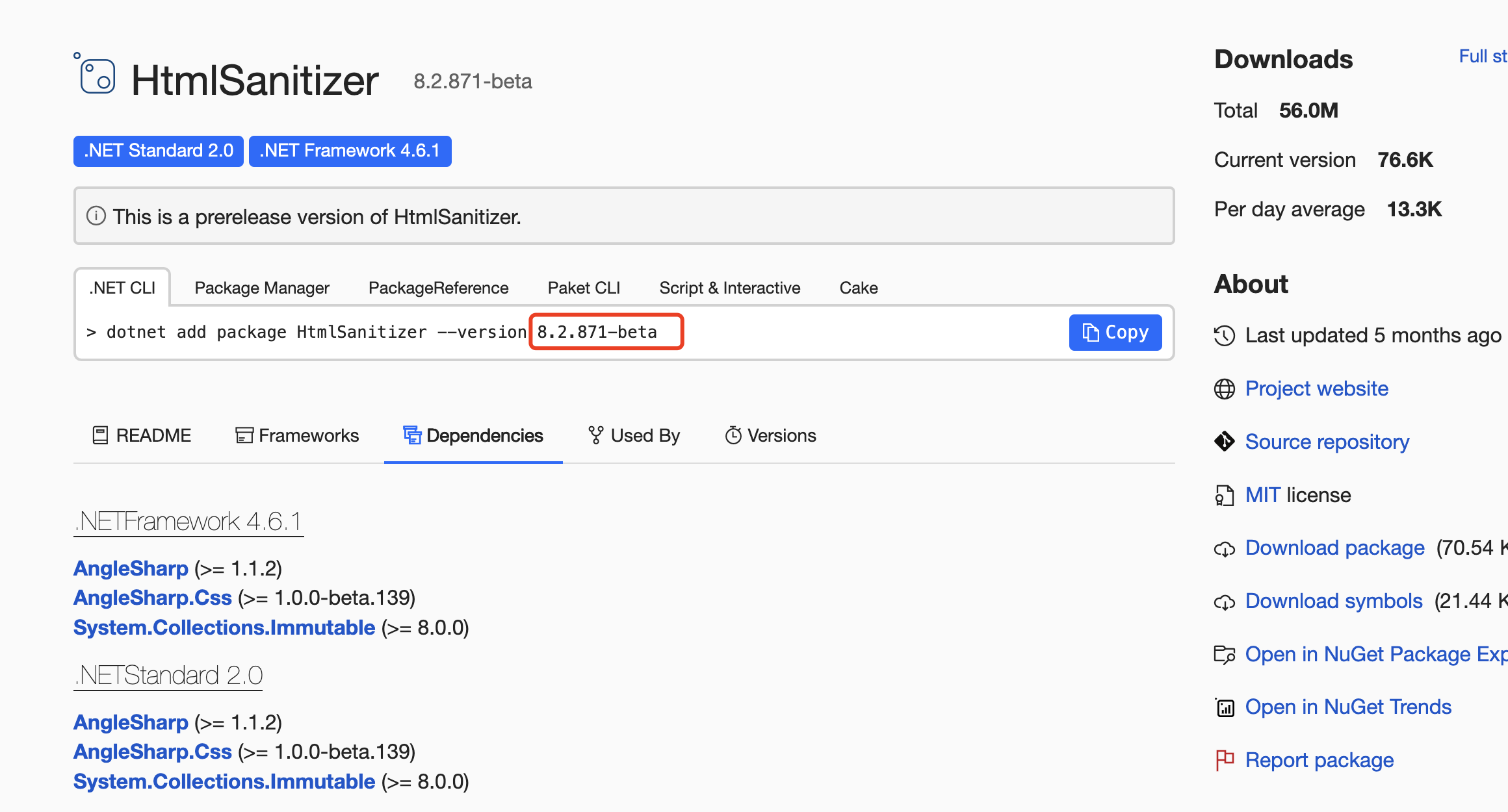
Task: Click the HtmlSanitizer package logo icon
Action: pos(97,76)
